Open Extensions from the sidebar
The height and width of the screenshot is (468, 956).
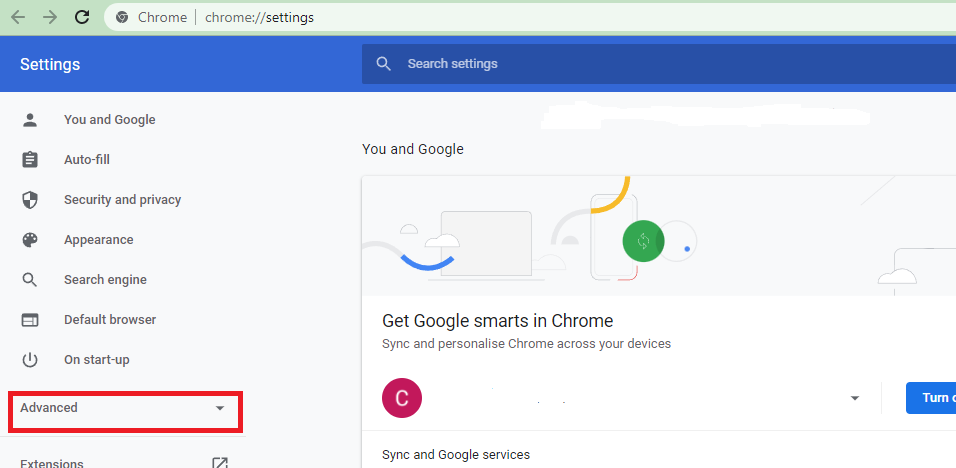click(x=52, y=463)
